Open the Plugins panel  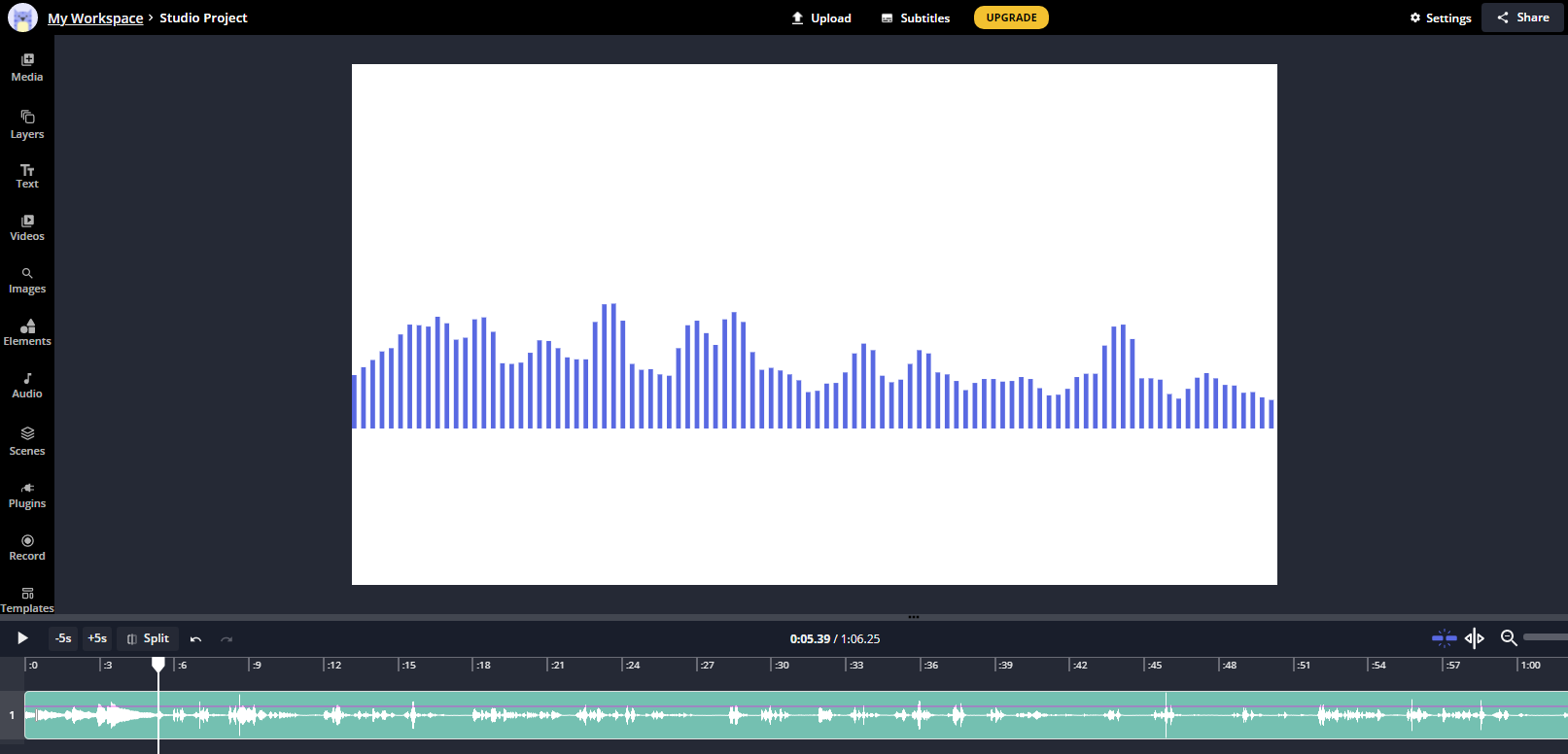(27, 496)
